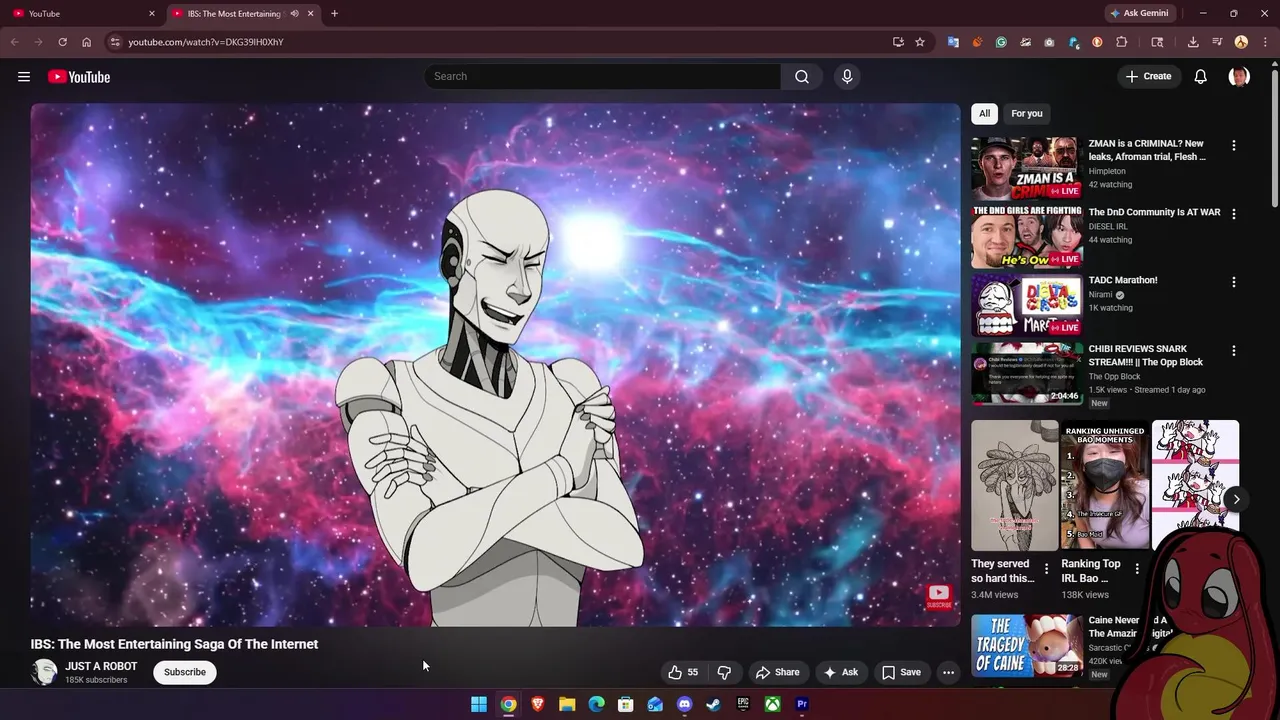Viewport: 1280px width, 720px height.
Task: Install app icon in address bar
Action: (x=898, y=42)
